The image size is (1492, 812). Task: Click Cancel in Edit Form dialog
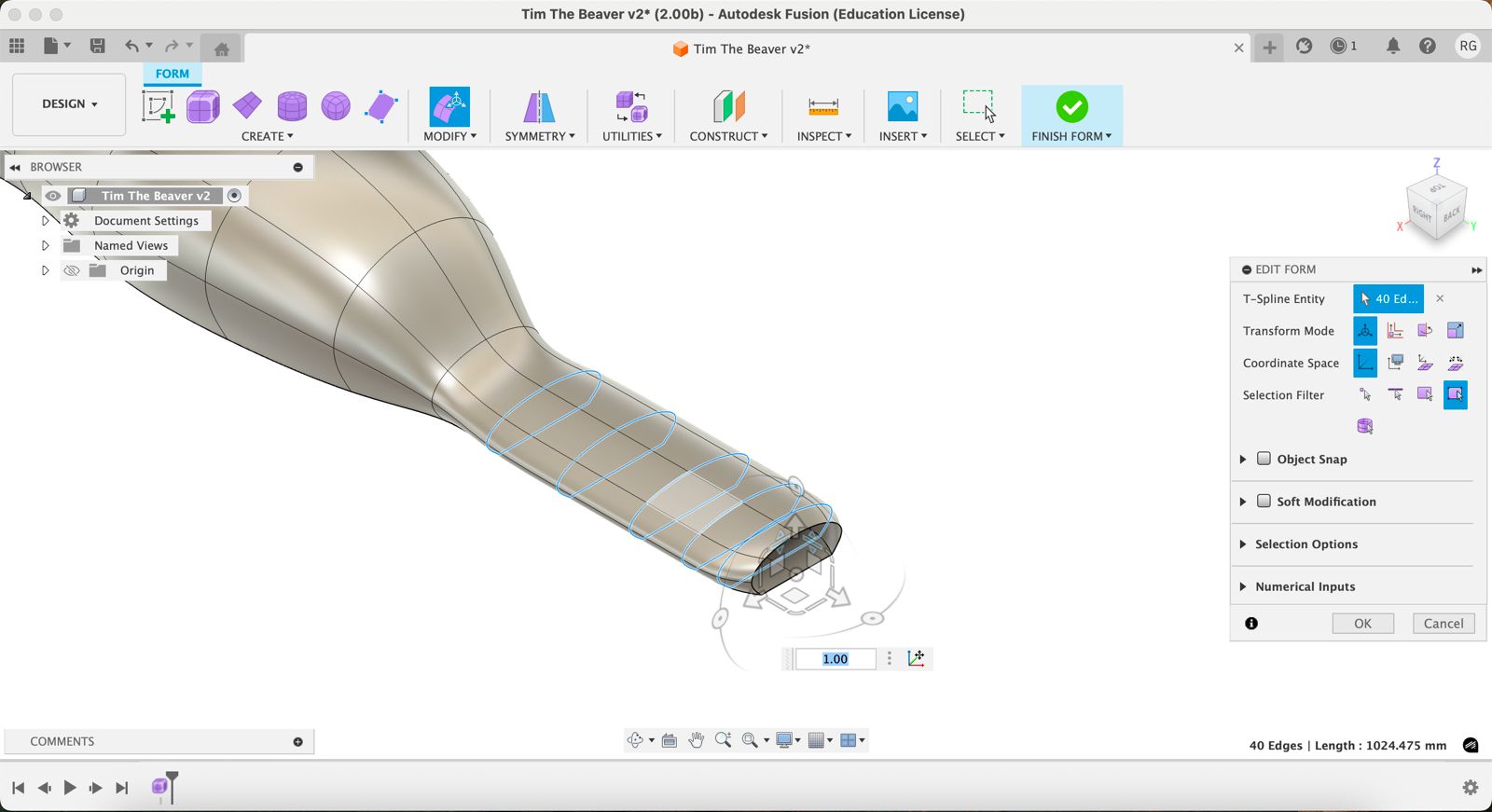pos(1443,624)
